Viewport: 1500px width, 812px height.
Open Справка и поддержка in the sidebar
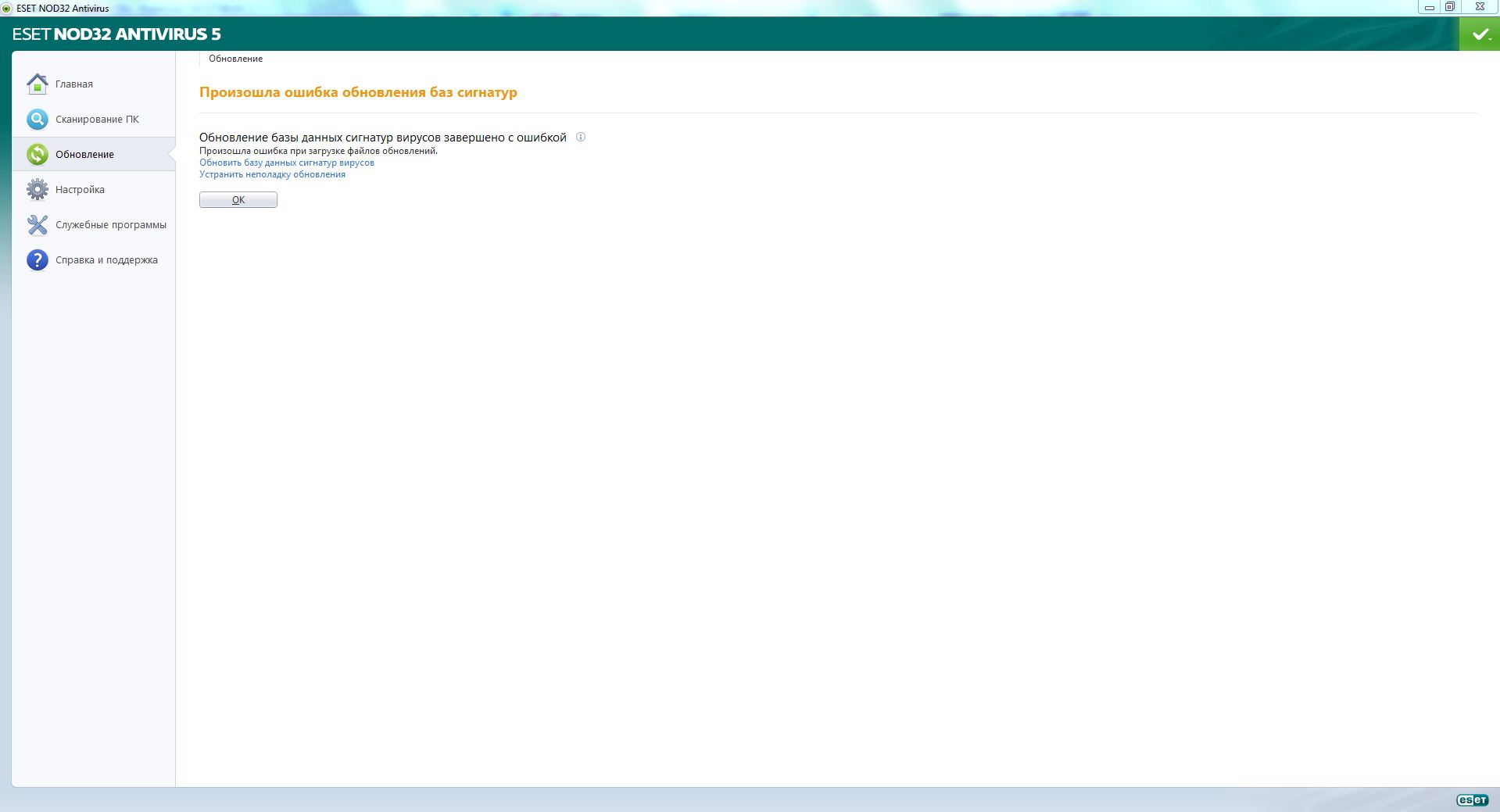pos(93,259)
